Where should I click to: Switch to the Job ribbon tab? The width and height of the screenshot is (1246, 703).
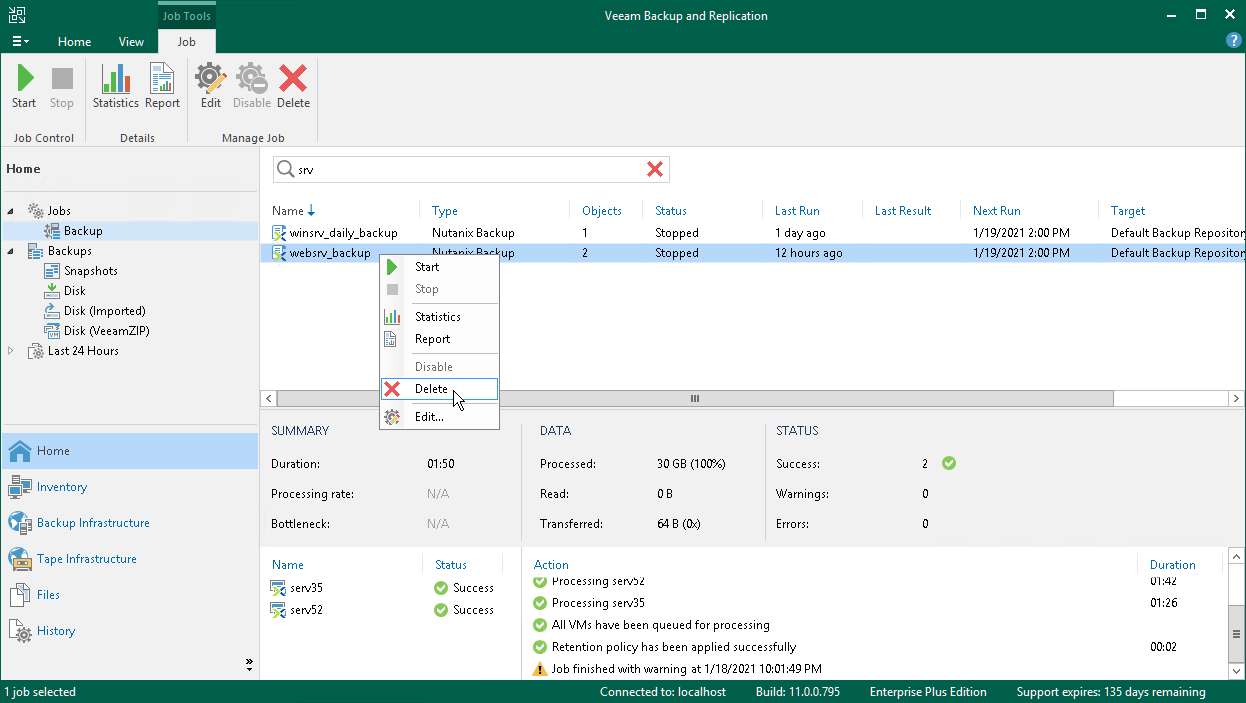pyautogui.click(x=186, y=42)
